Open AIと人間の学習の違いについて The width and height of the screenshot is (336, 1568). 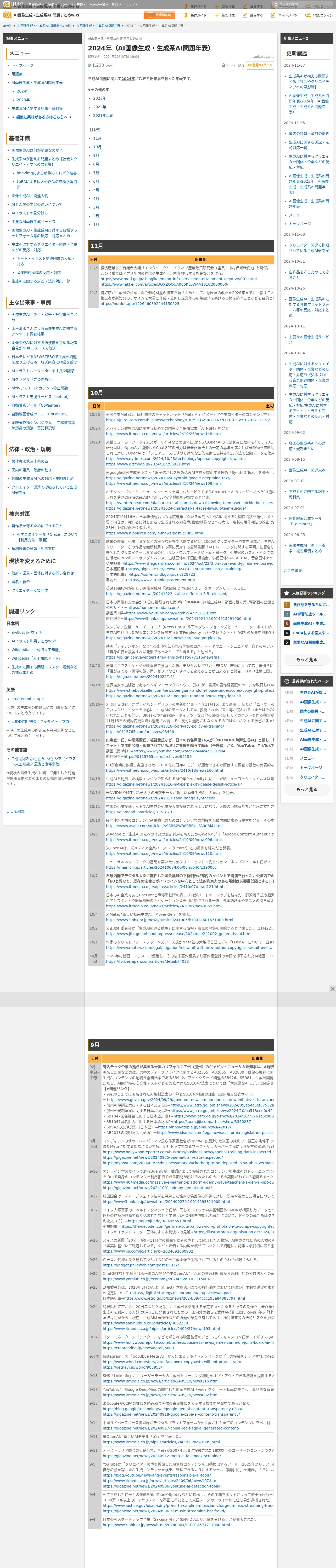[37, 205]
